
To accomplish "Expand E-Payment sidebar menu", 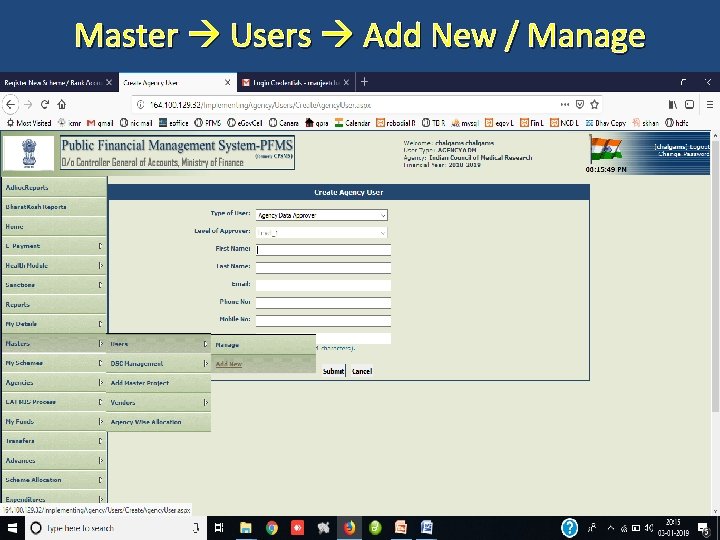I will (54, 246).
